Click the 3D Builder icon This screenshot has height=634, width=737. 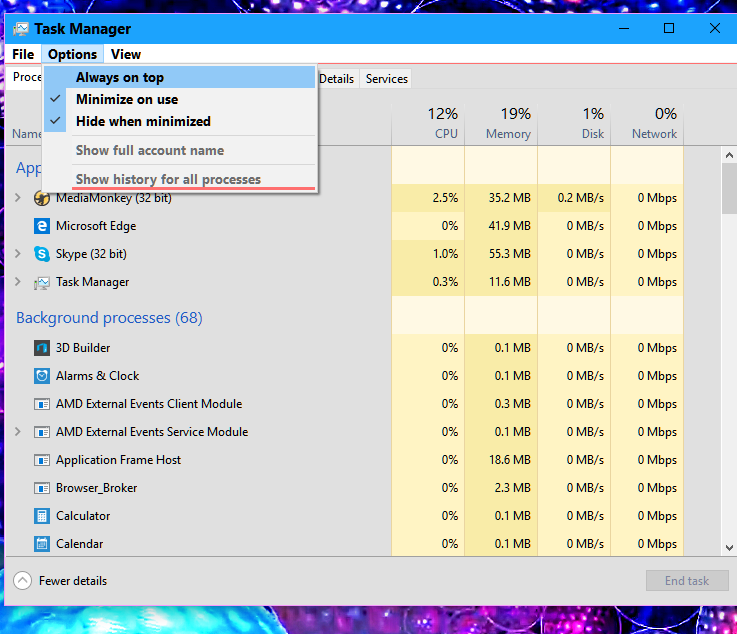42,348
